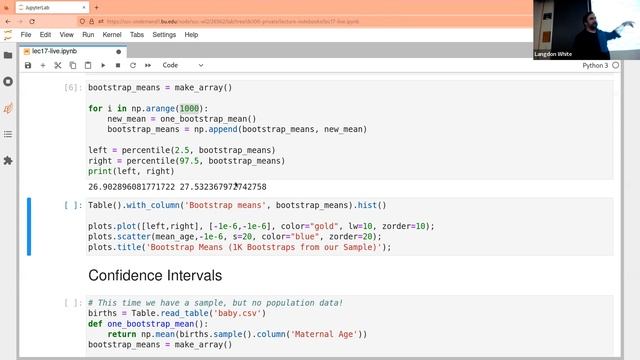Open the Settings menu
The image size is (640, 360).
tap(164, 35)
